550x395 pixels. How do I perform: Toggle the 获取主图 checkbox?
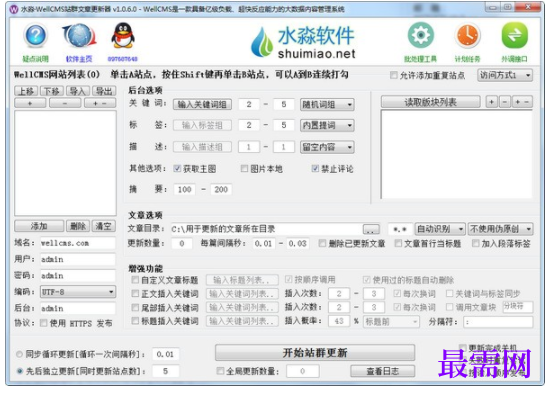tap(177, 169)
